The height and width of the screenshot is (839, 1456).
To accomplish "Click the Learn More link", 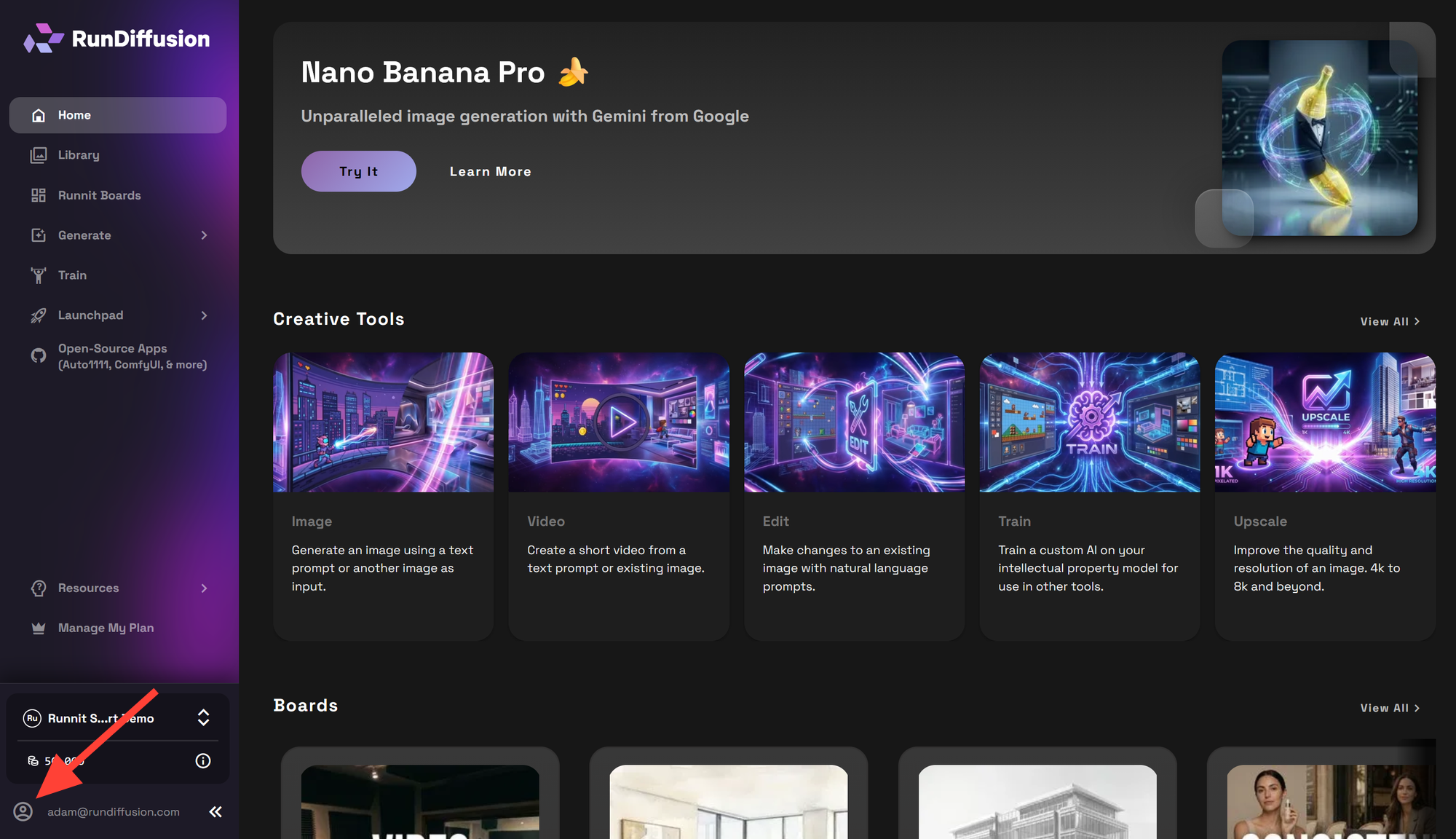I will click(490, 172).
